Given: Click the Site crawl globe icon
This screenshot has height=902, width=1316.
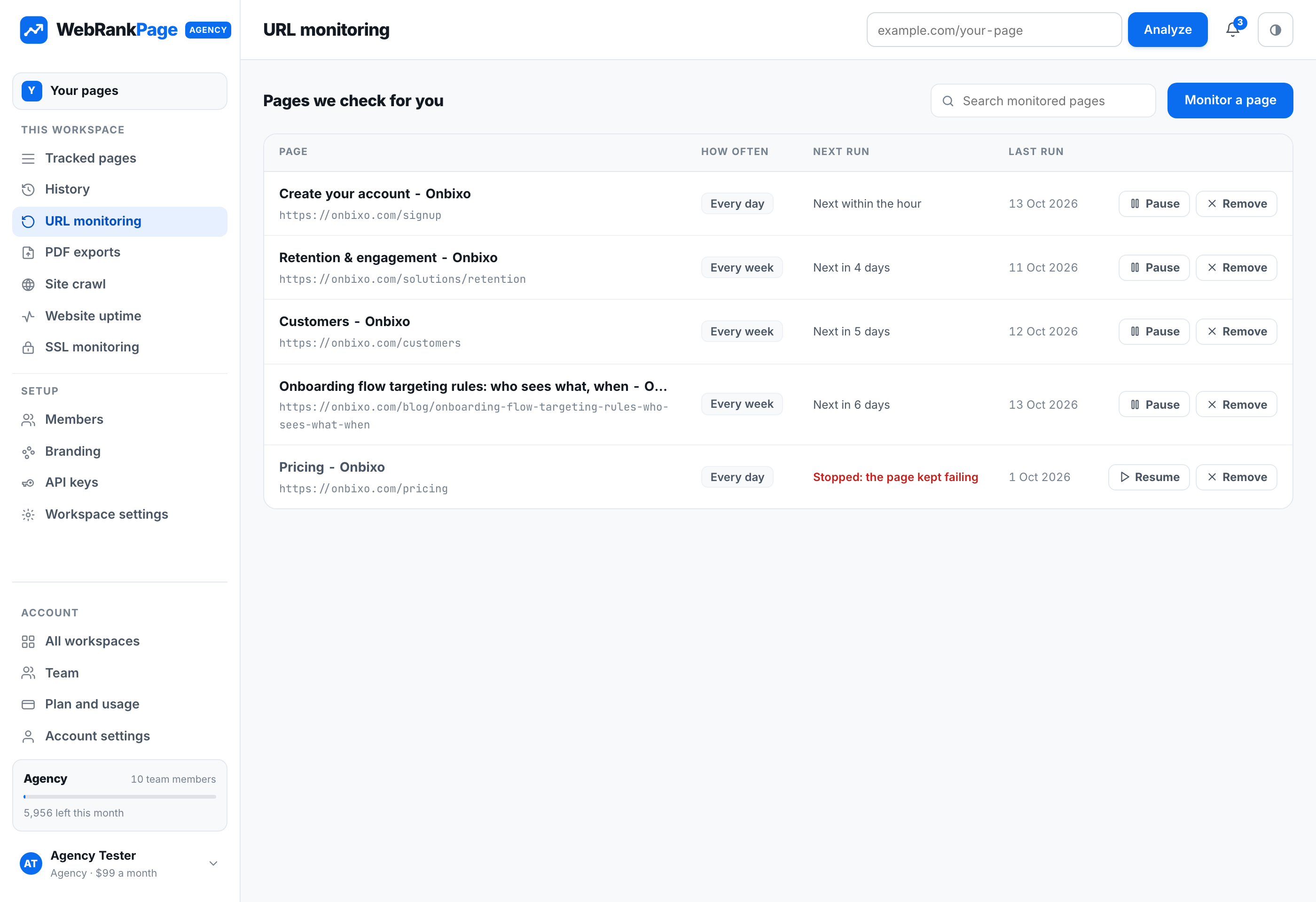Looking at the screenshot, I should coord(28,285).
